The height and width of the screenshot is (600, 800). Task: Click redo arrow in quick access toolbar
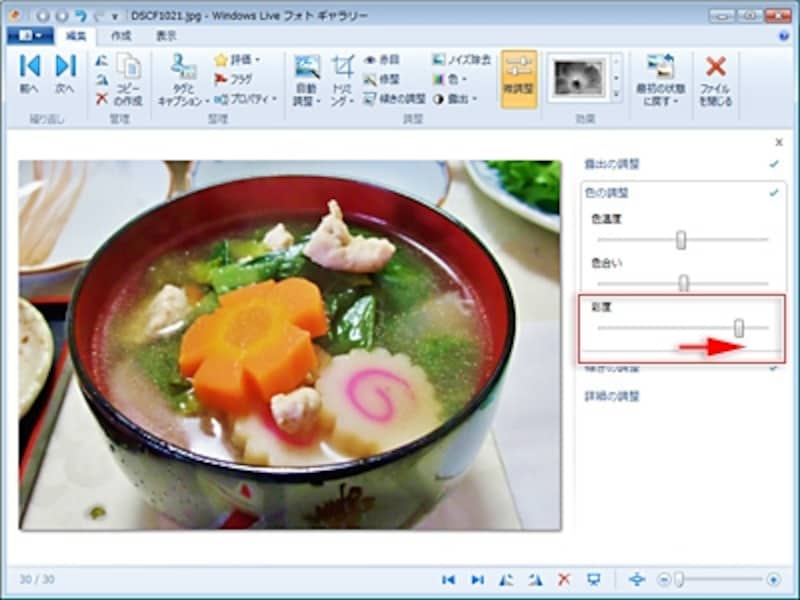coord(101,16)
